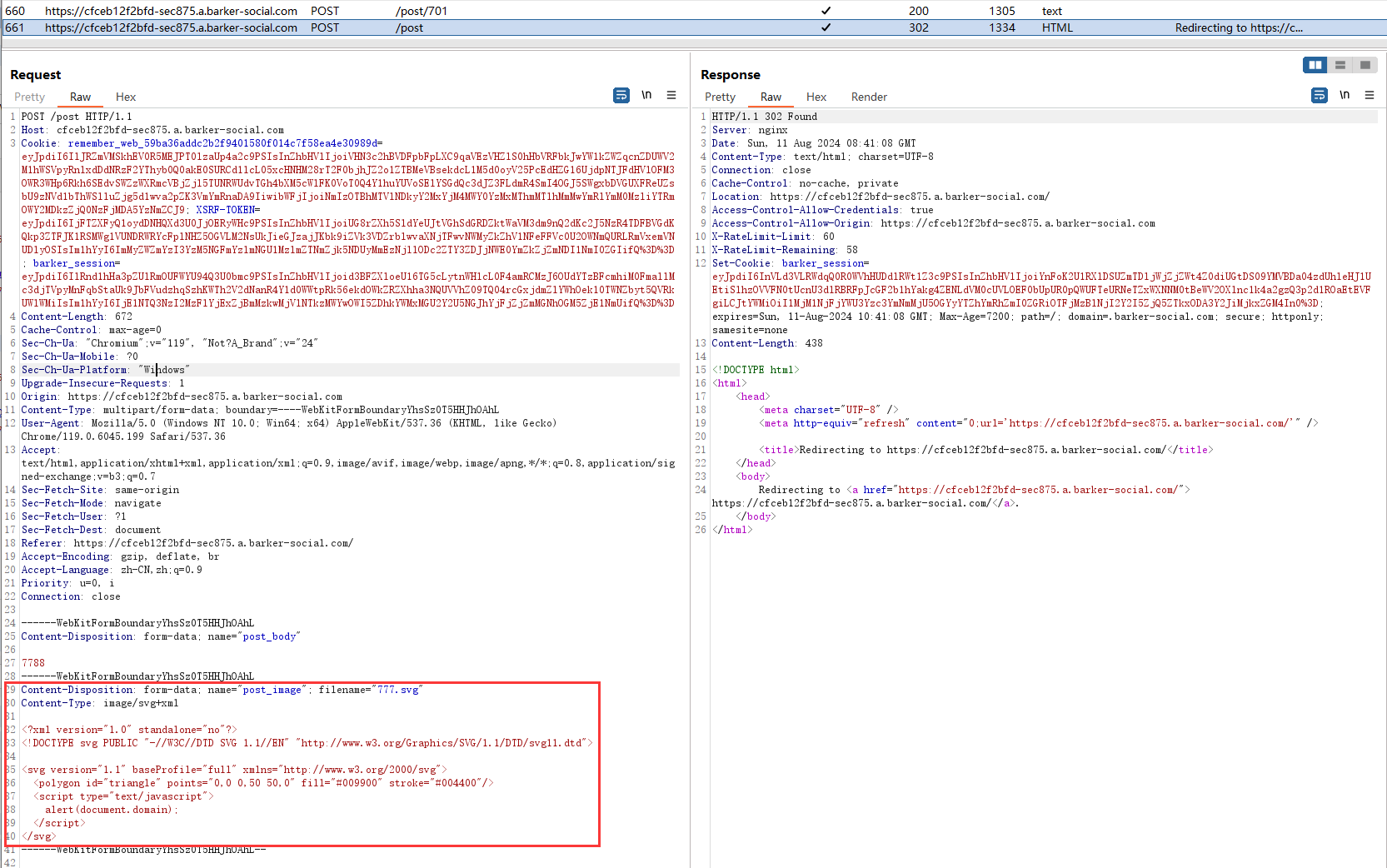Switch to side-by-side request/response layout

tap(1315, 65)
